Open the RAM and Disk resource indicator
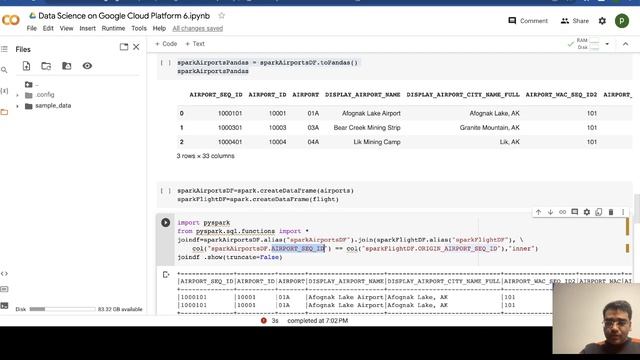This screenshot has width=640, height=360. [588, 44]
